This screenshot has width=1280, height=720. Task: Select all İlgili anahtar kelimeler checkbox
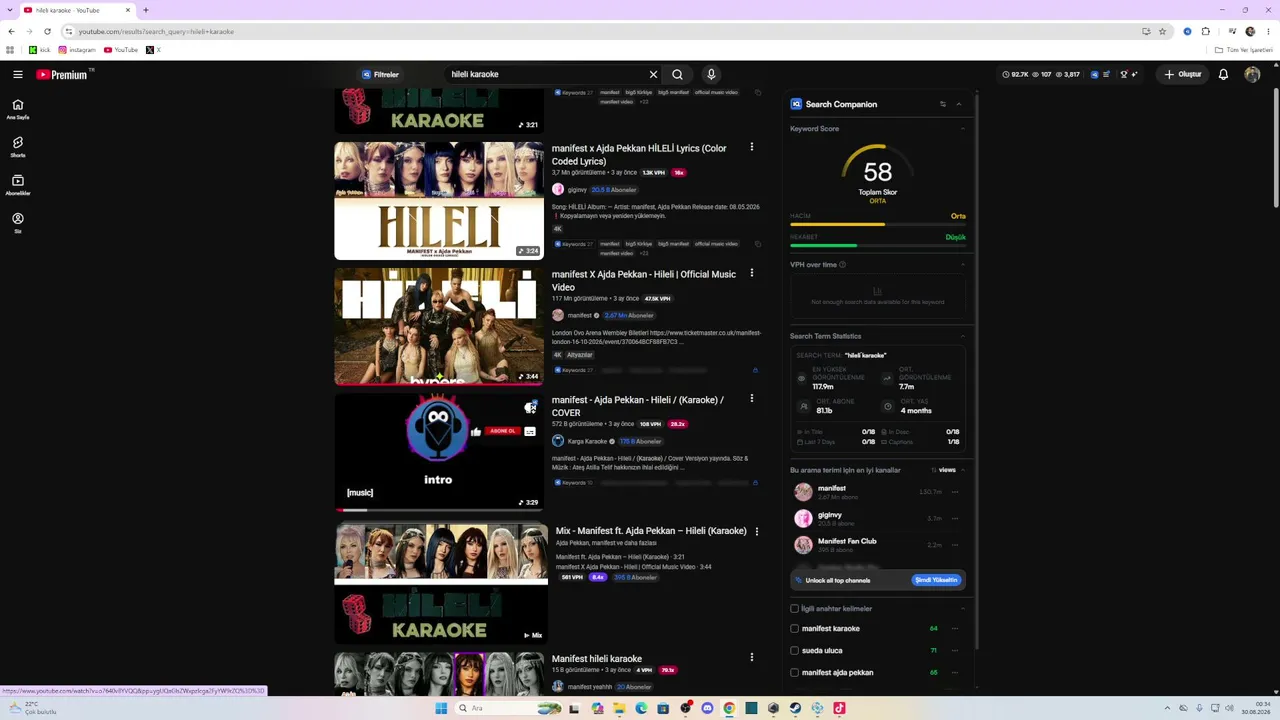[795, 608]
